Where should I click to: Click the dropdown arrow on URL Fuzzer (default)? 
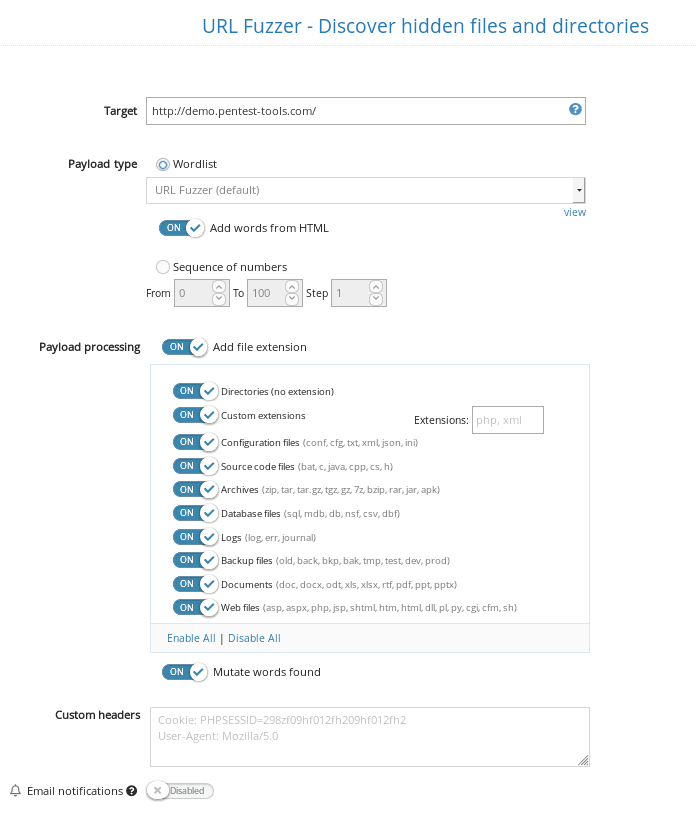[x=578, y=189]
